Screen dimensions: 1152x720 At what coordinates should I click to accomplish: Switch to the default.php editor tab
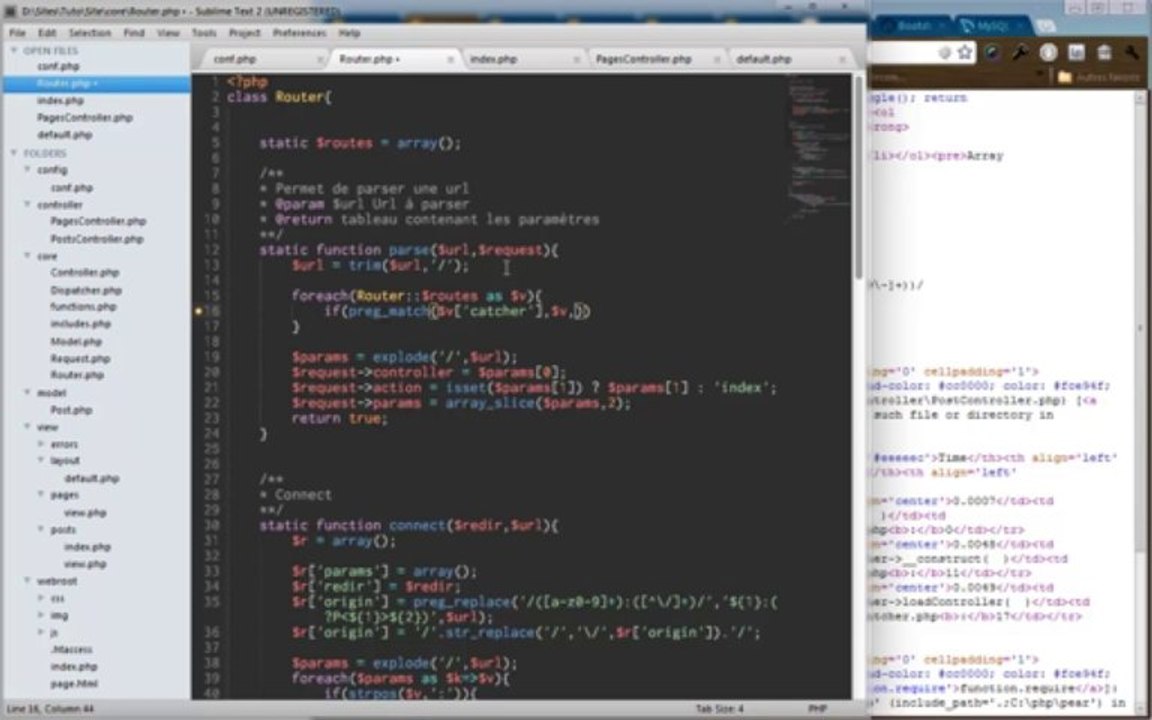coord(786,60)
